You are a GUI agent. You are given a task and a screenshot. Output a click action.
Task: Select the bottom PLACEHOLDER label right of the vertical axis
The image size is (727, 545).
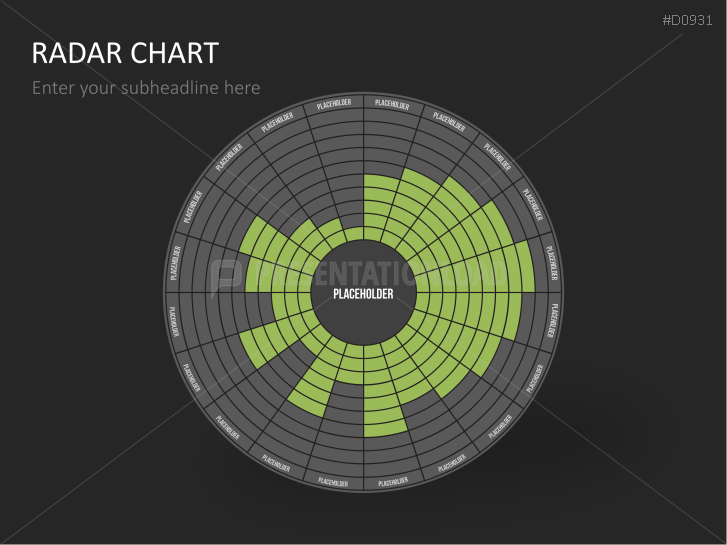(x=392, y=483)
